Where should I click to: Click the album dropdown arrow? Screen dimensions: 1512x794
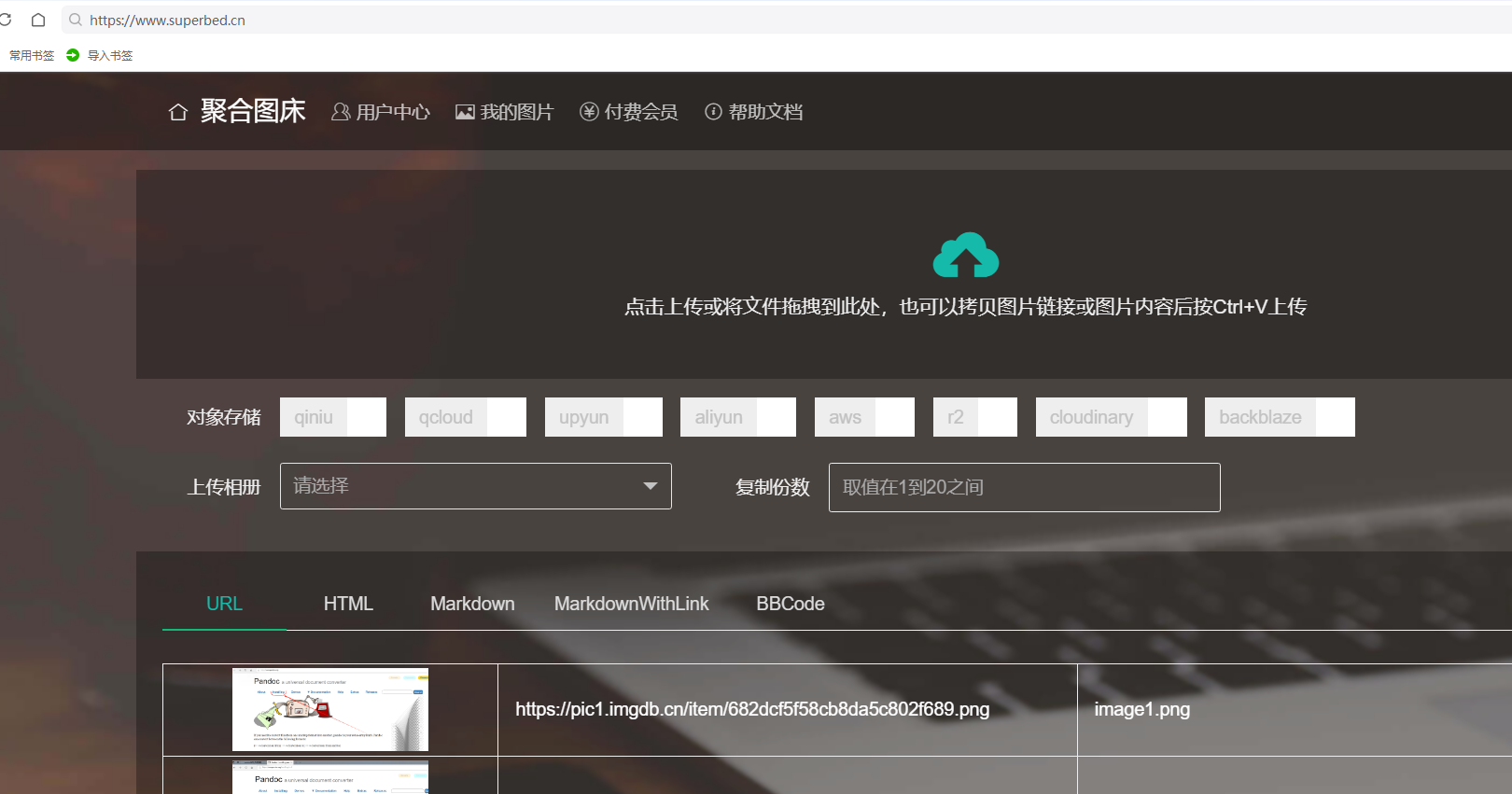651,486
